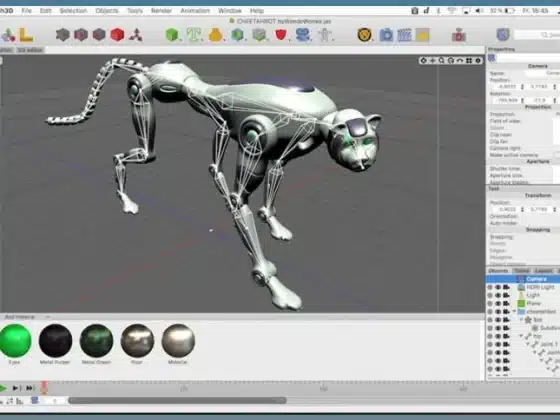The width and height of the screenshot is (560, 420).
Task: Click the red camera toolbar icon
Action: (x=459, y=35)
